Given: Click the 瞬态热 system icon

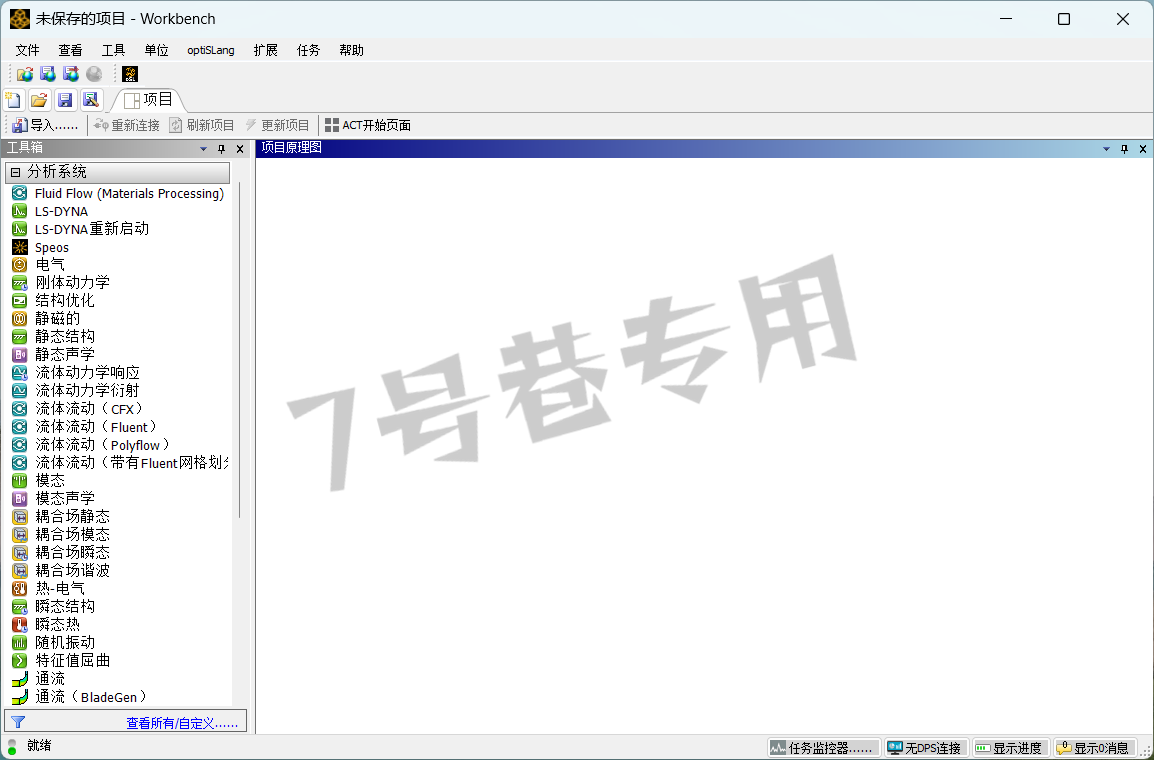Looking at the screenshot, I should (x=20, y=625).
